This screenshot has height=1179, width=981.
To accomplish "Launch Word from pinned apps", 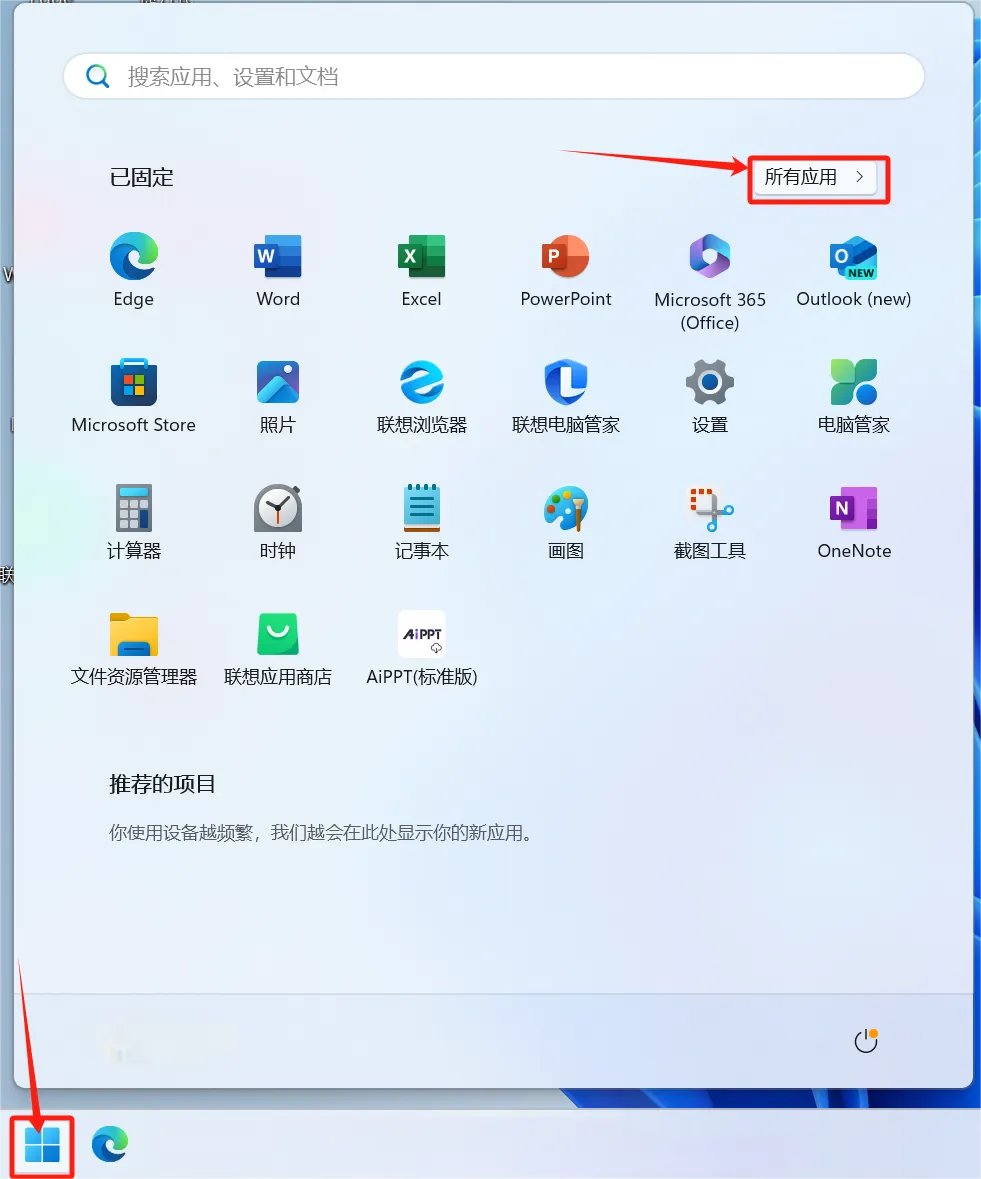I will (x=278, y=269).
